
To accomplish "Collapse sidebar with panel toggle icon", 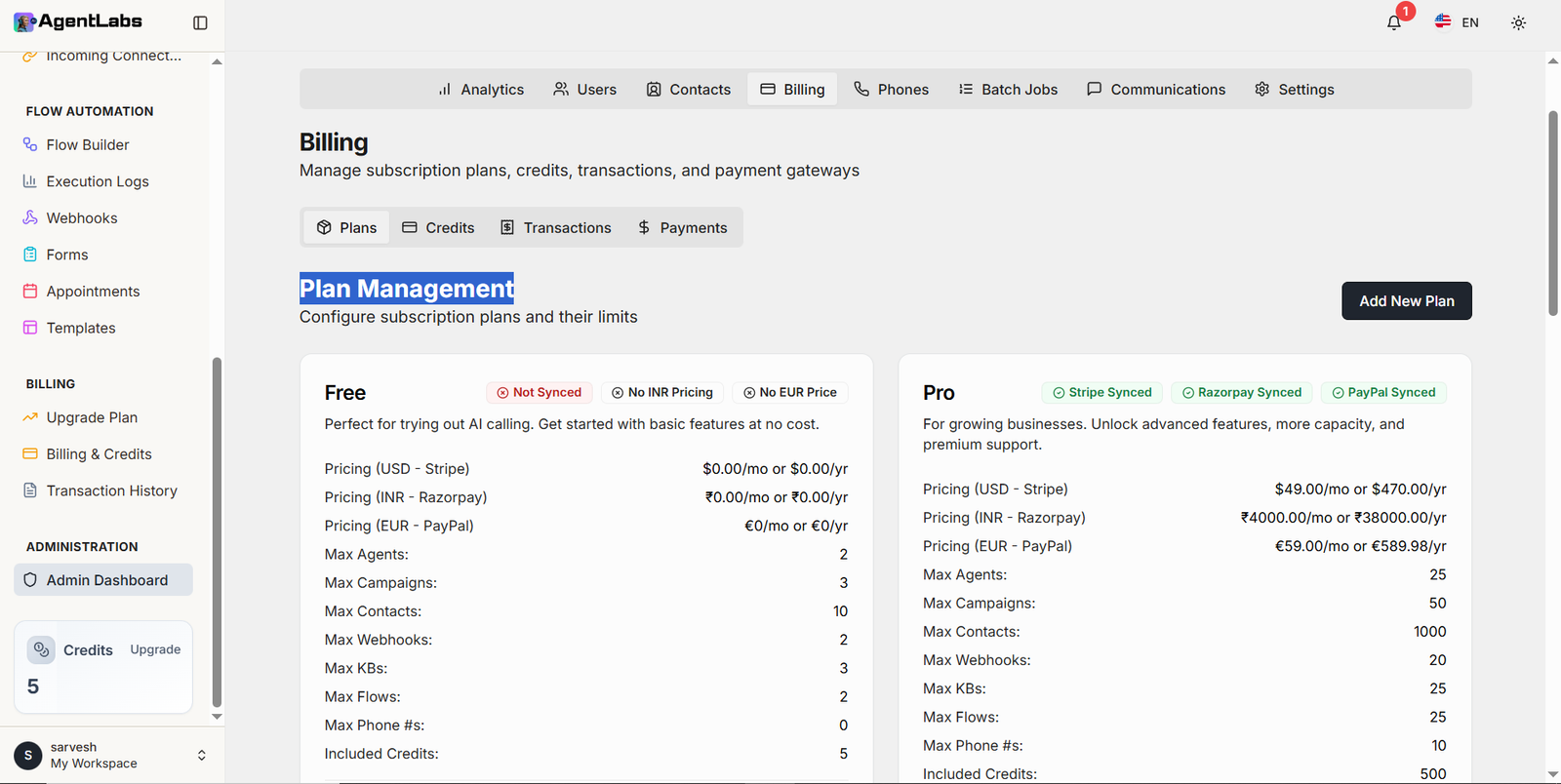I will coord(200,22).
